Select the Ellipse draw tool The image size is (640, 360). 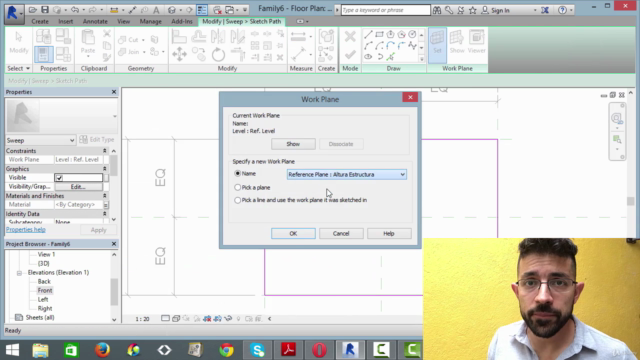368,57
